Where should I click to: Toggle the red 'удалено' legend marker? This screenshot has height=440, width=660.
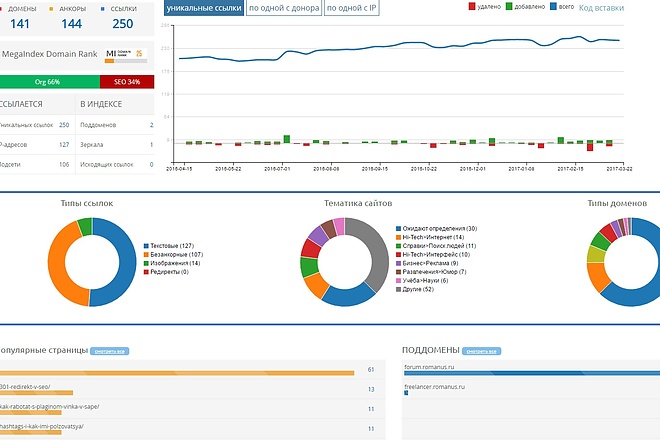472,6
